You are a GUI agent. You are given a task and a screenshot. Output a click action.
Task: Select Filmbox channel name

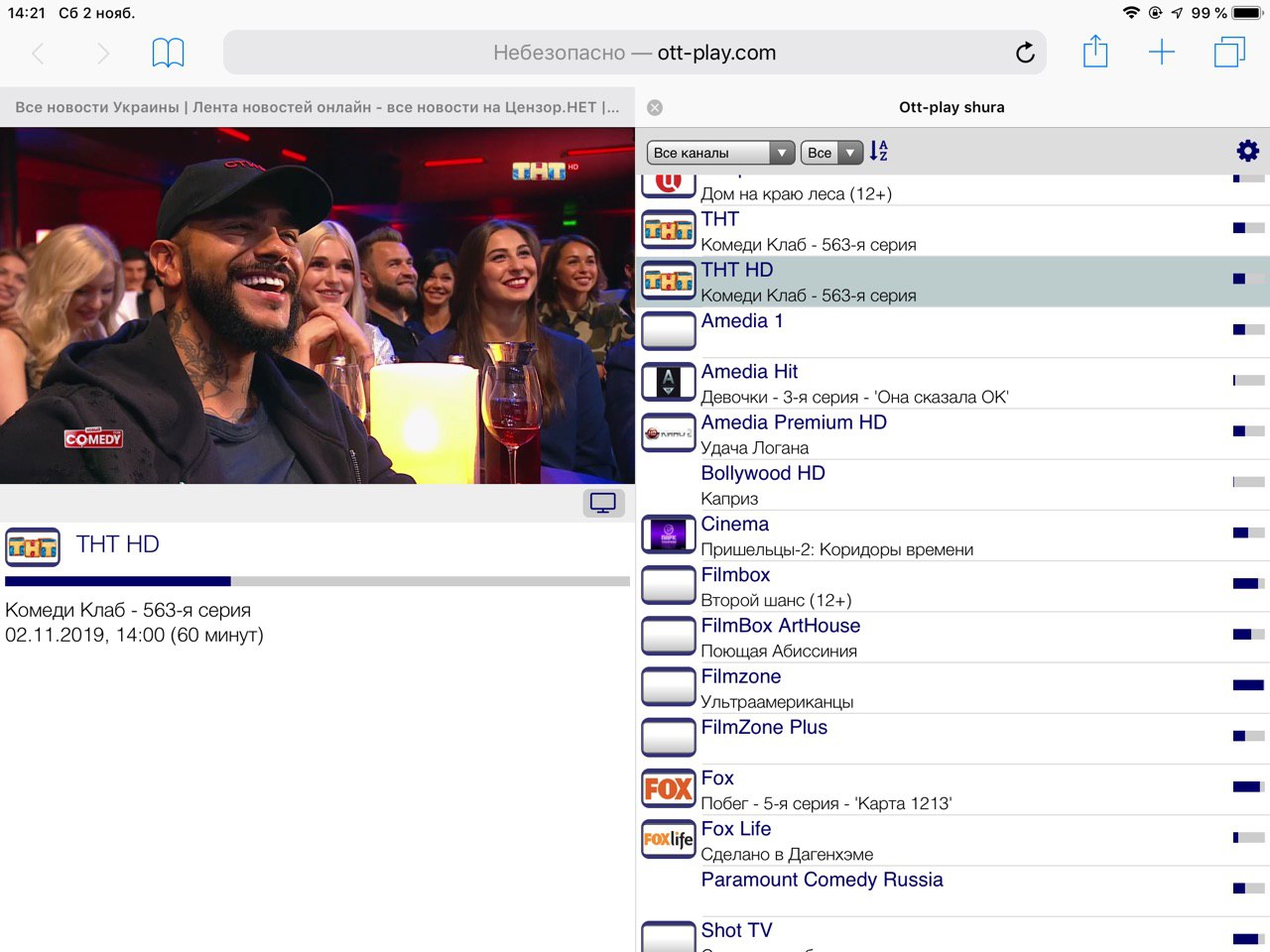[x=735, y=575]
